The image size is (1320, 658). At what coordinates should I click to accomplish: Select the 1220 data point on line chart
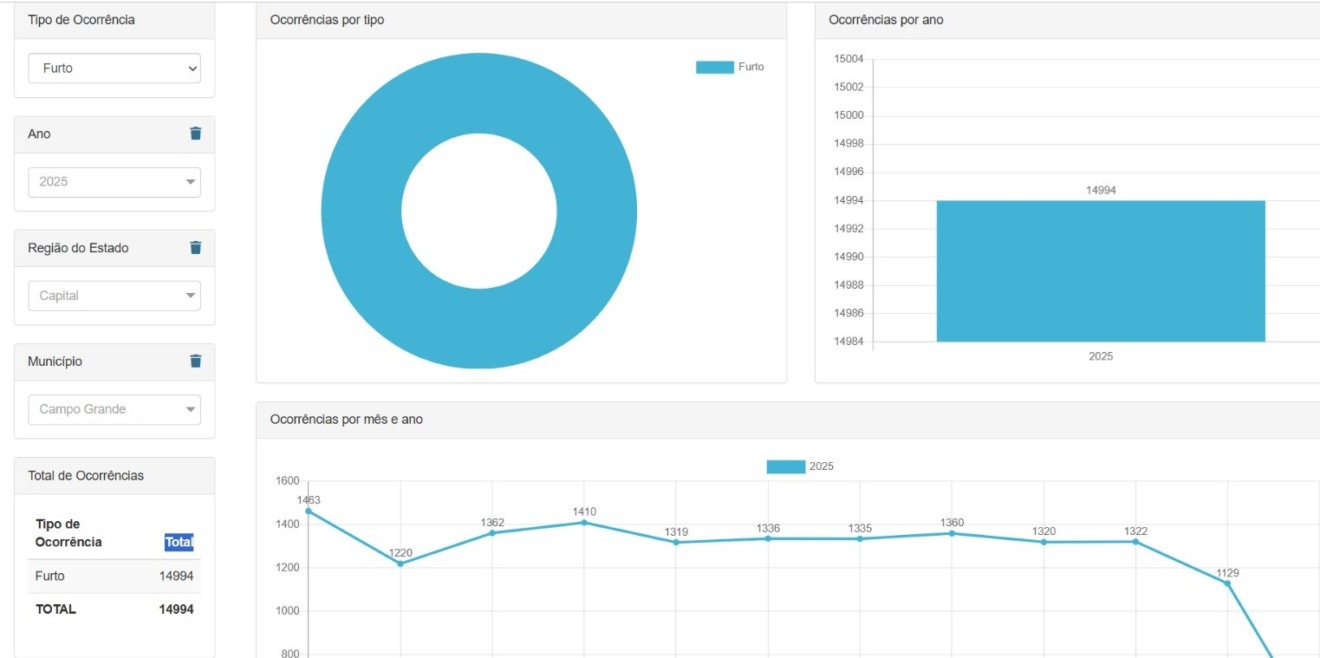coord(400,563)
